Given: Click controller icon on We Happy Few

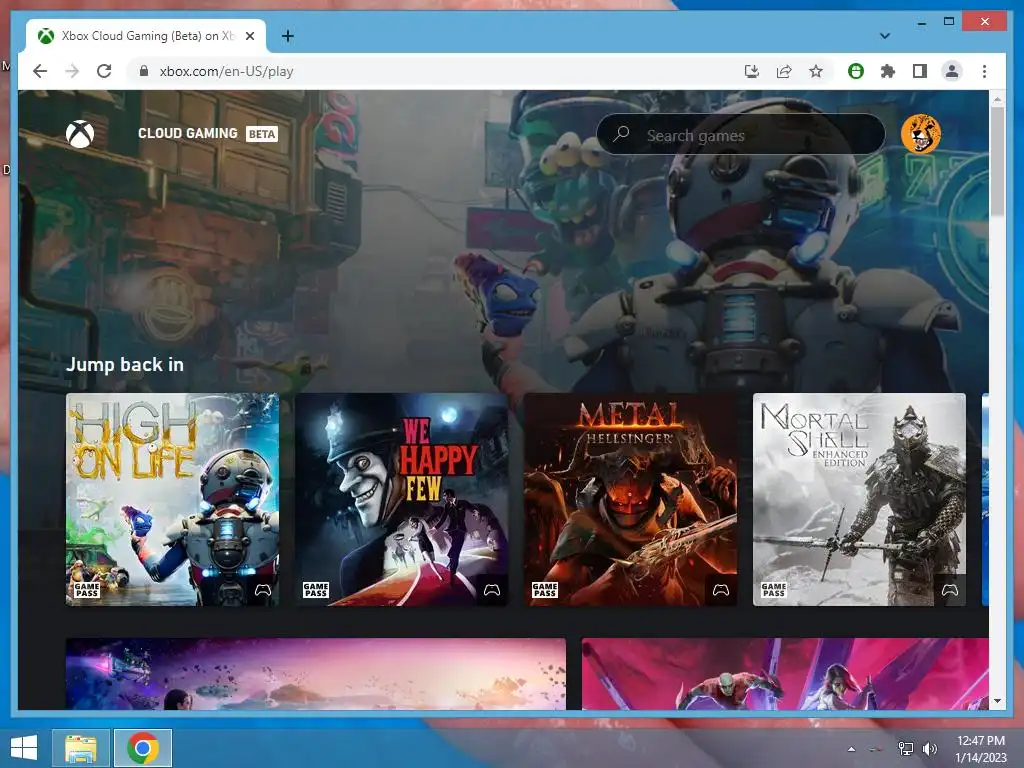Looking at the screenshot, I should (x=492, y=590).
